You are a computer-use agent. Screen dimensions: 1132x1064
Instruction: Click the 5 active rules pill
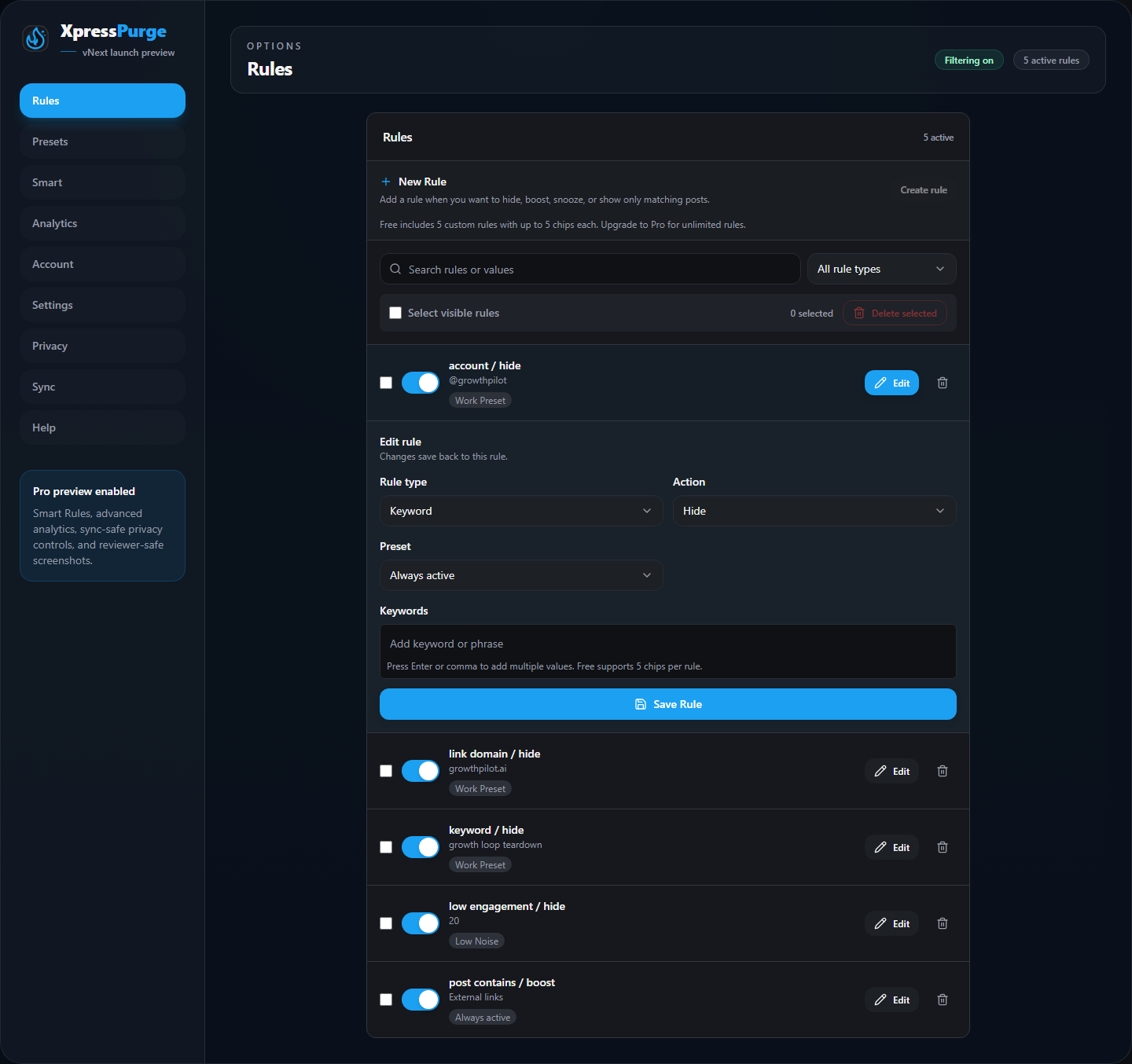click(1051, 61)
